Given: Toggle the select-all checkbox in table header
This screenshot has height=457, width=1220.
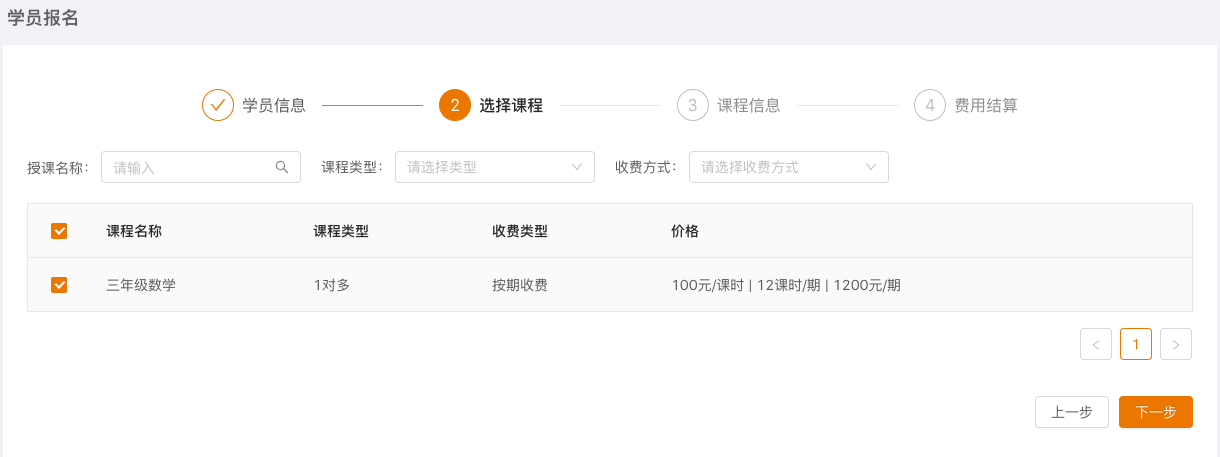Looking at the screenshot, I should tap(59, 231).
